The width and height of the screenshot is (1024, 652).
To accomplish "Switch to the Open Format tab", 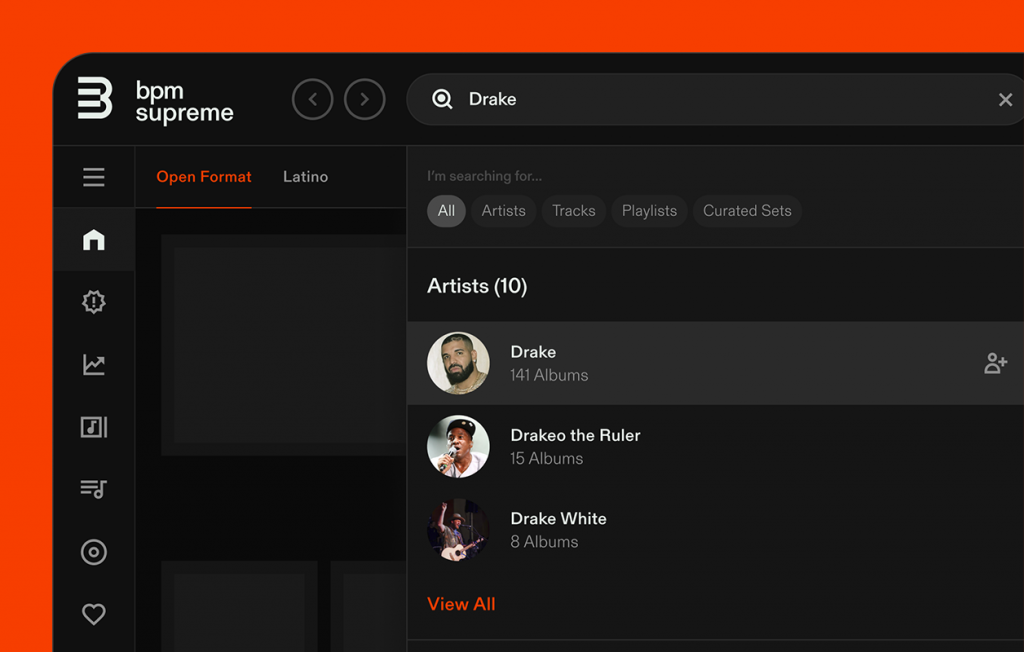I will (204, 177).
